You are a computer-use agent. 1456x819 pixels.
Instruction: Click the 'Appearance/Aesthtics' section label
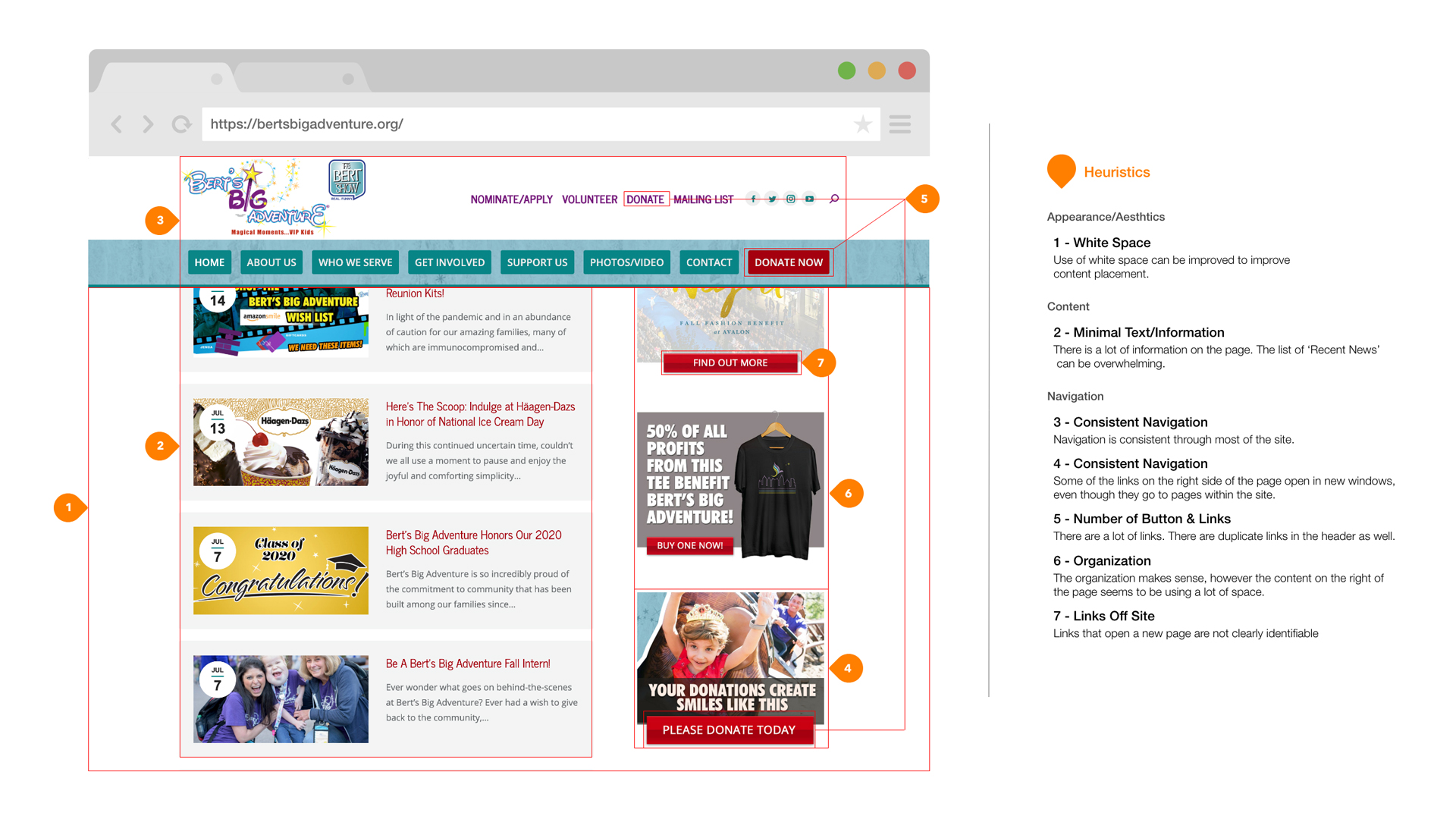[x=1106, y=217]
